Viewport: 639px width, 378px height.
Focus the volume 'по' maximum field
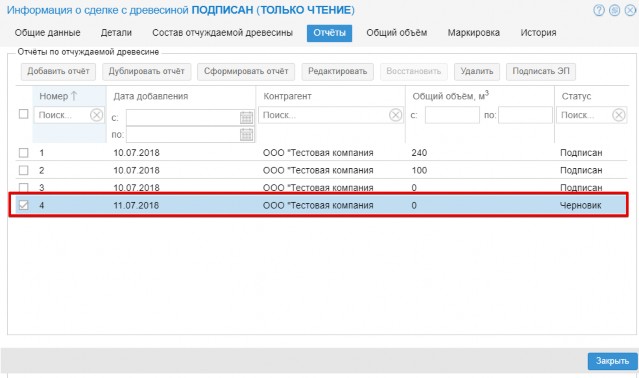(525, 115)
